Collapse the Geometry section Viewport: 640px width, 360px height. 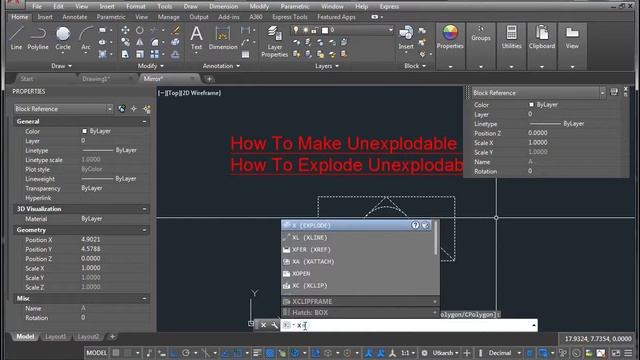(144, 230)
